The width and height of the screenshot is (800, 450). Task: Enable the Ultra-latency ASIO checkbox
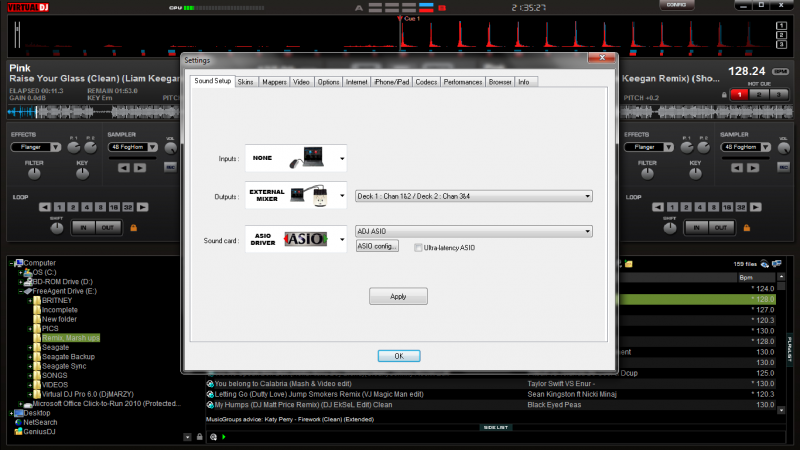tap(419, 246)
